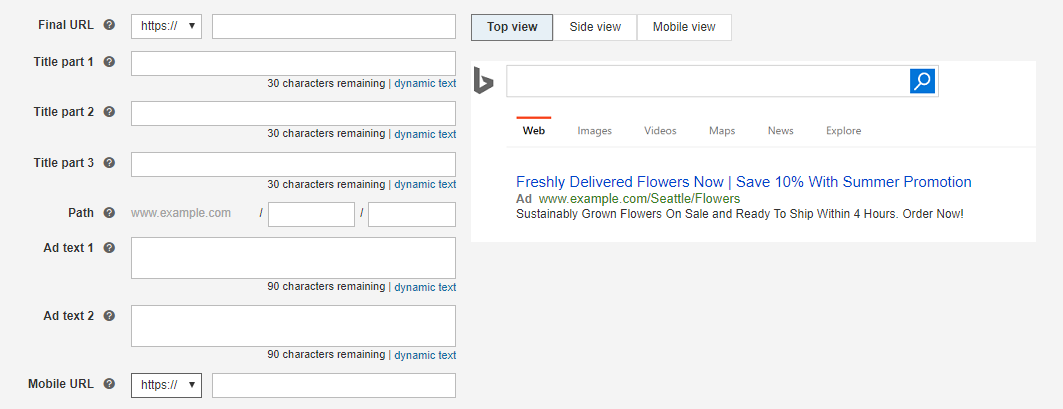Image resolution: width=1063 pixels, height=409 pixels.
Task: Click the Bing logo in preview
Action: (483, 81)
